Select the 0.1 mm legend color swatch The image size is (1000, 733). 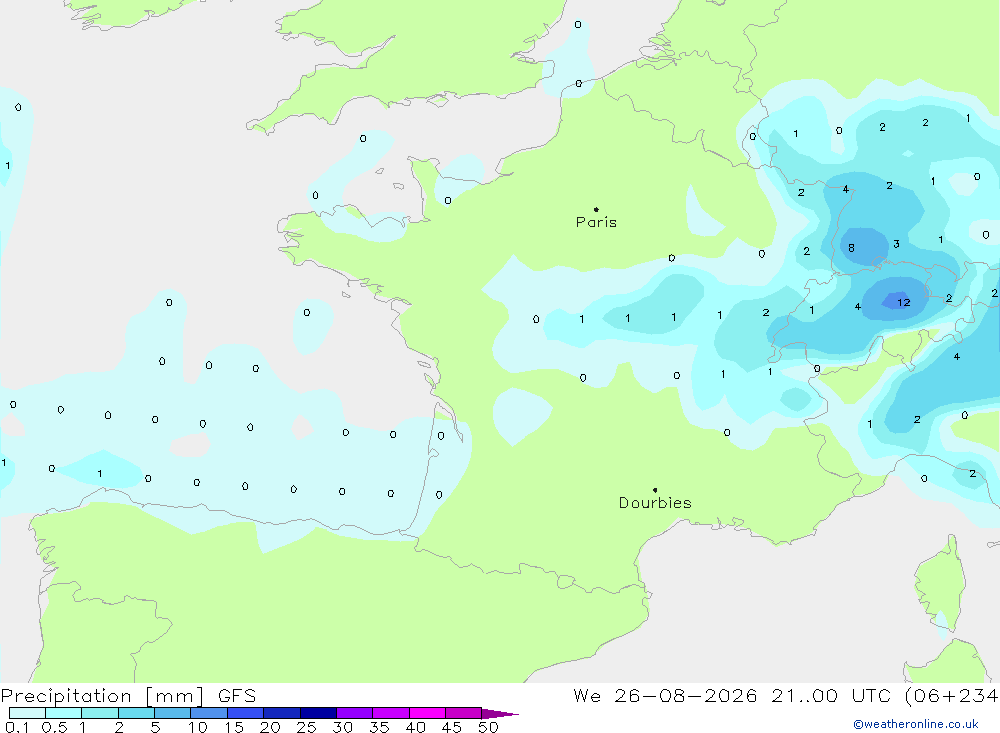click(x=27, y=713)
